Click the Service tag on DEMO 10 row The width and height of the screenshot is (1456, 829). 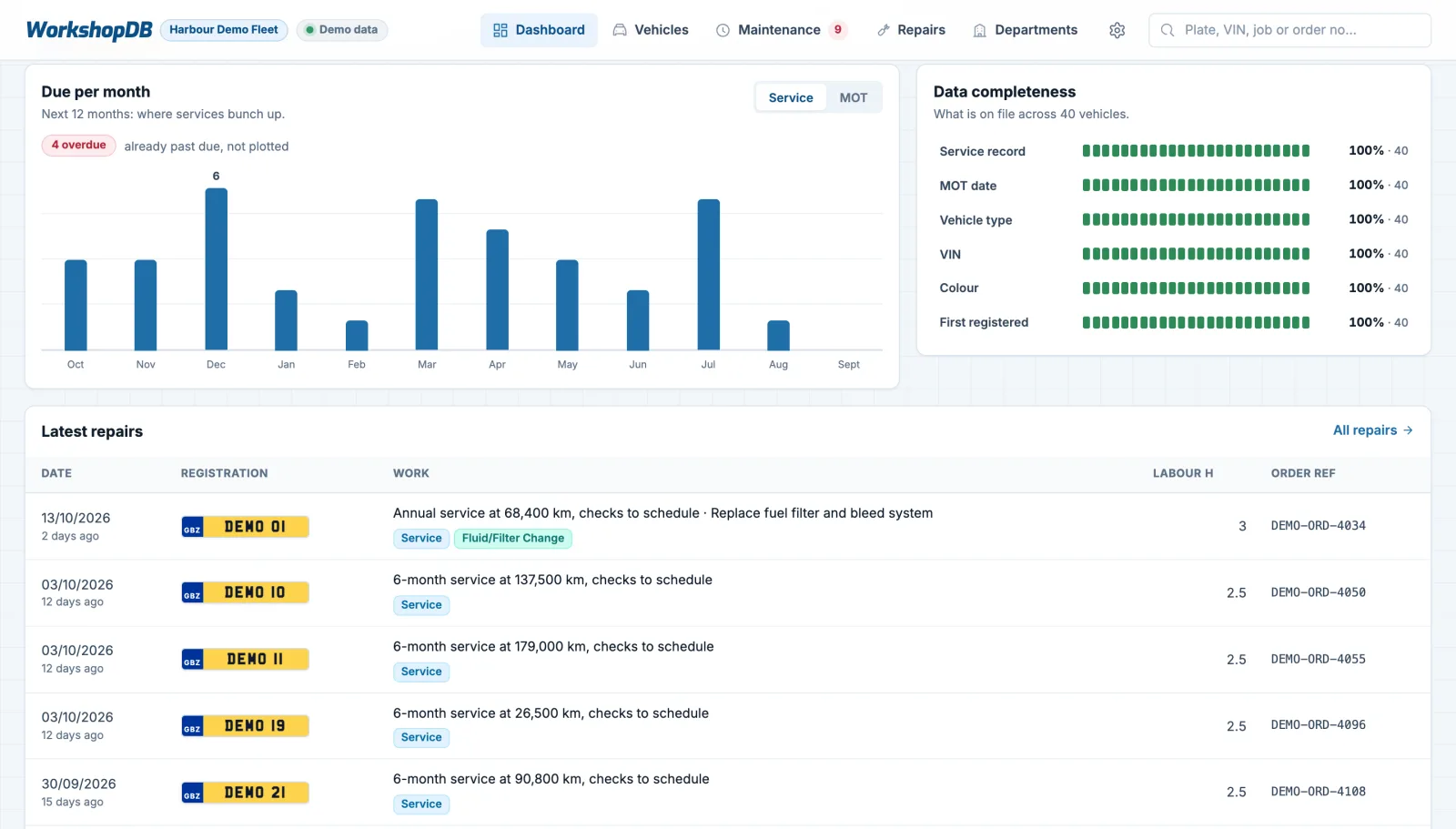tap(421, 605)
